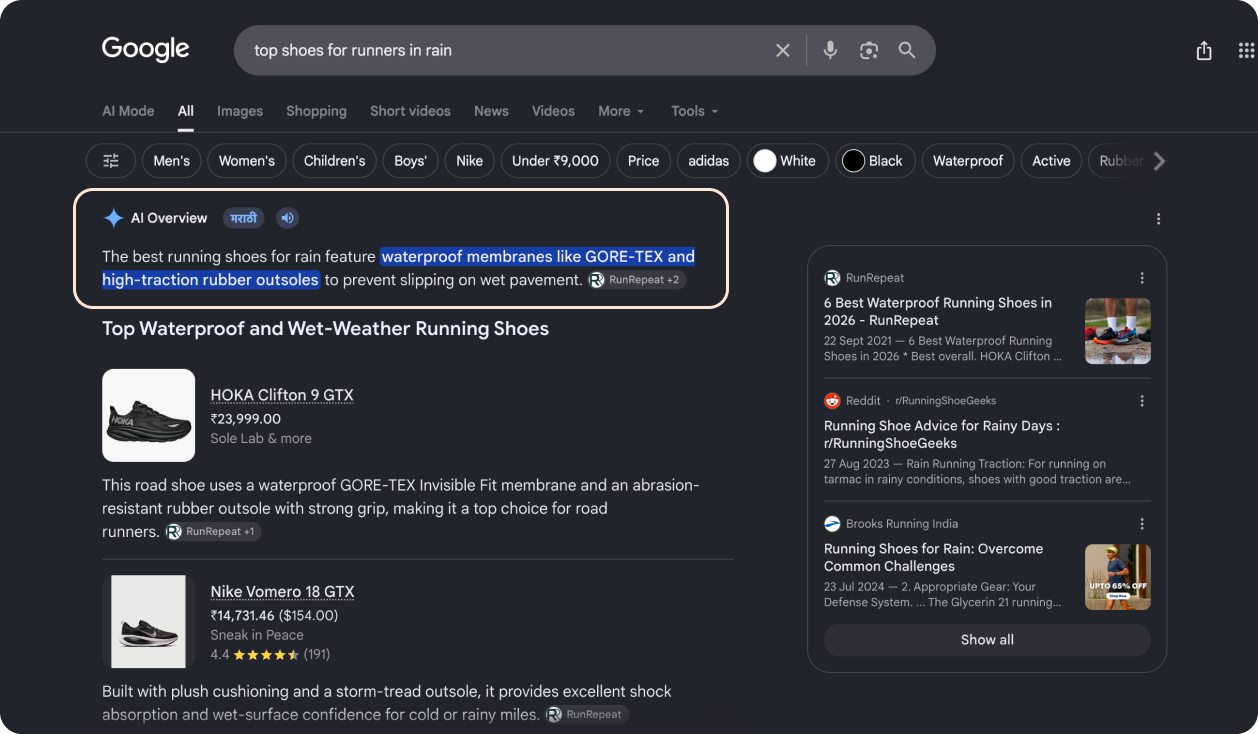Expand the More dropdown
1258x734 pixels.
point(621,111)
